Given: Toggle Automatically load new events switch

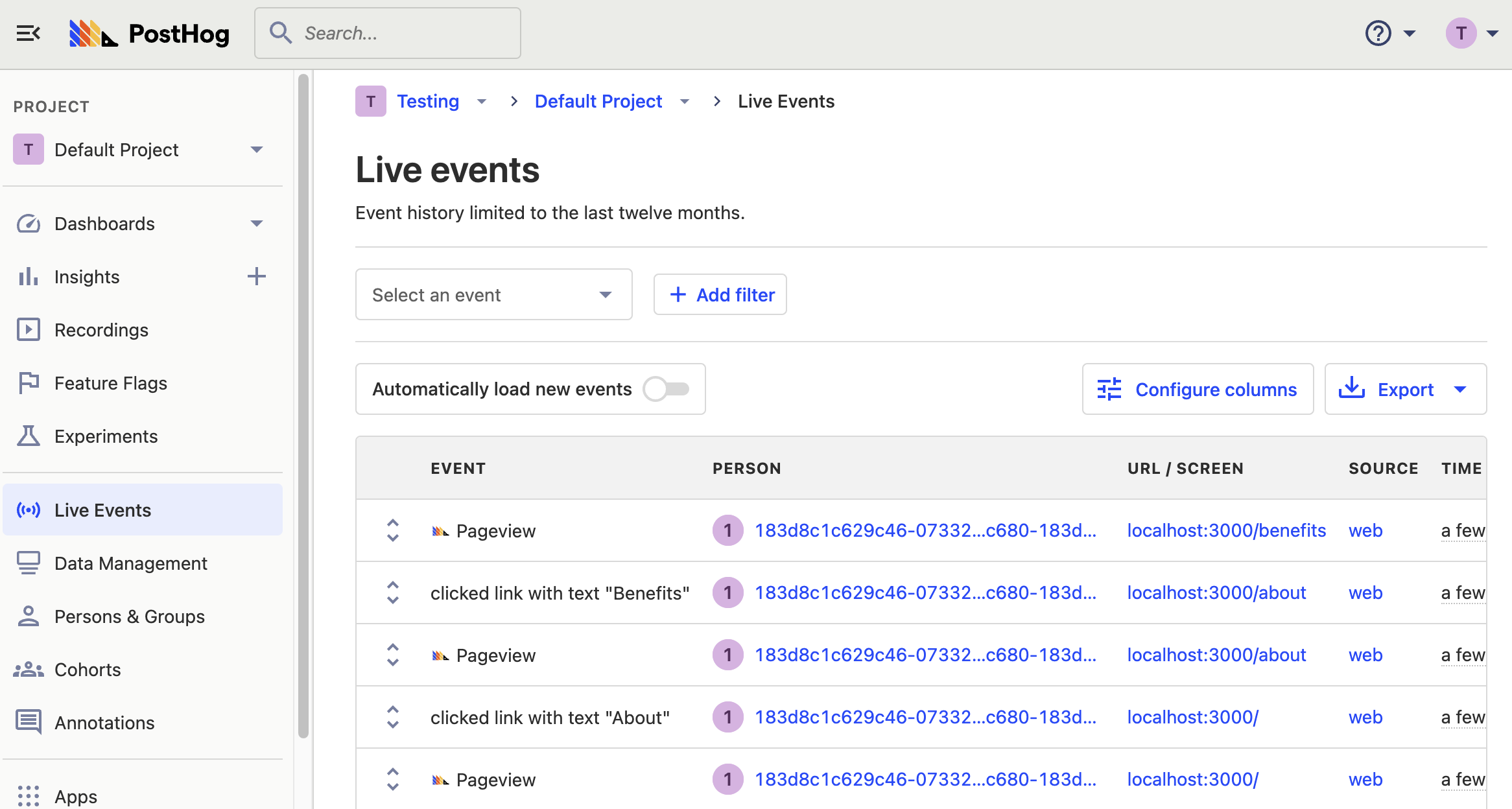Looking at the screenshot, I should pyautogui.click(x=666, y=389).
